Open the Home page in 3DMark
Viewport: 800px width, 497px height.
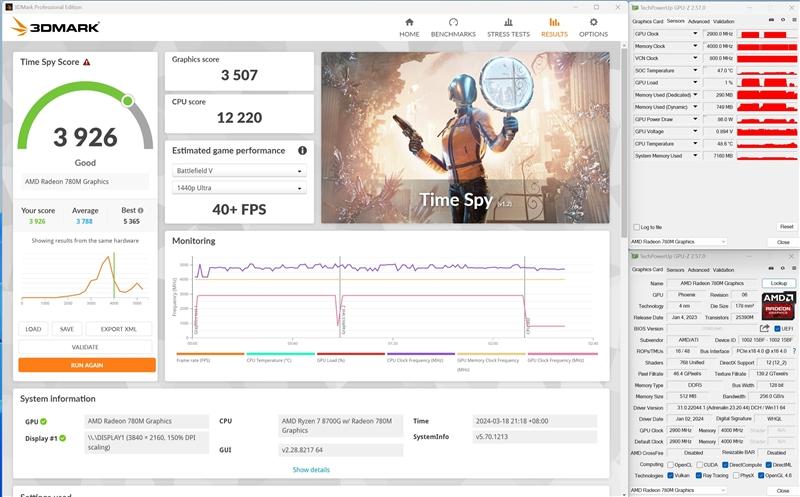pos(409,27)
